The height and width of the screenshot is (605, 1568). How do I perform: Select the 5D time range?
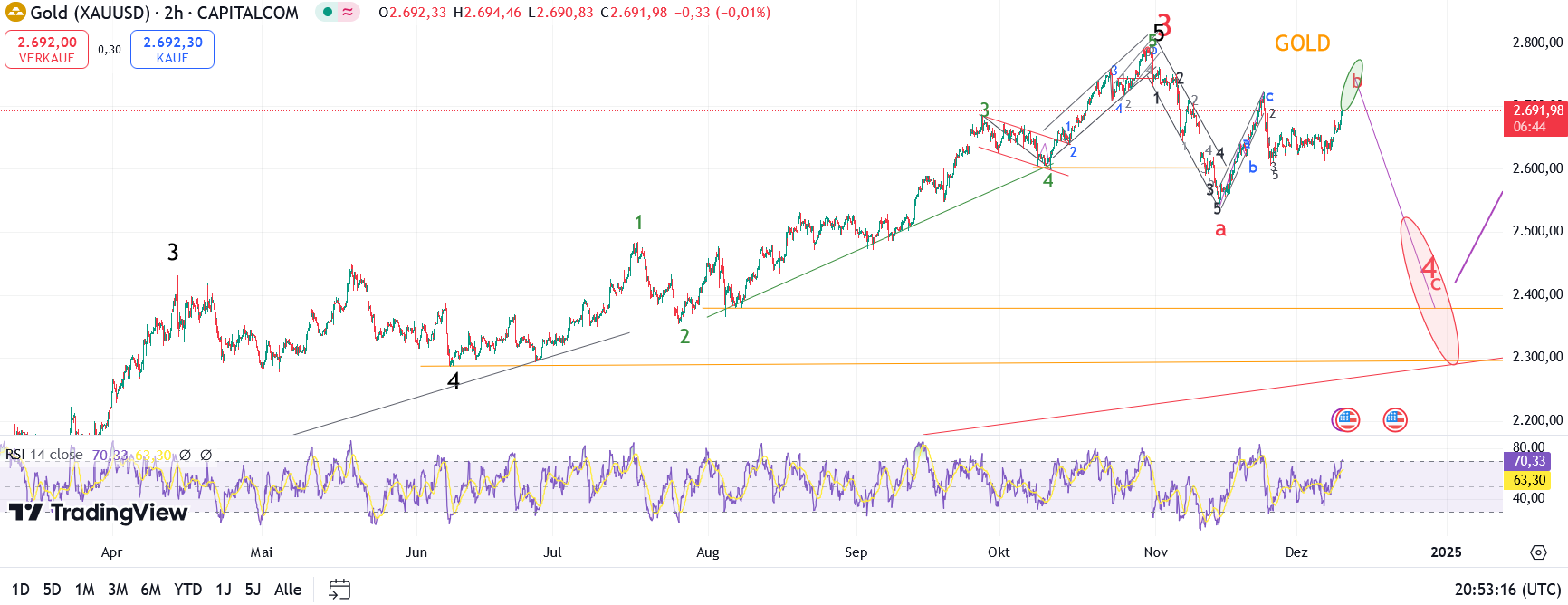[x=53, y=590]
